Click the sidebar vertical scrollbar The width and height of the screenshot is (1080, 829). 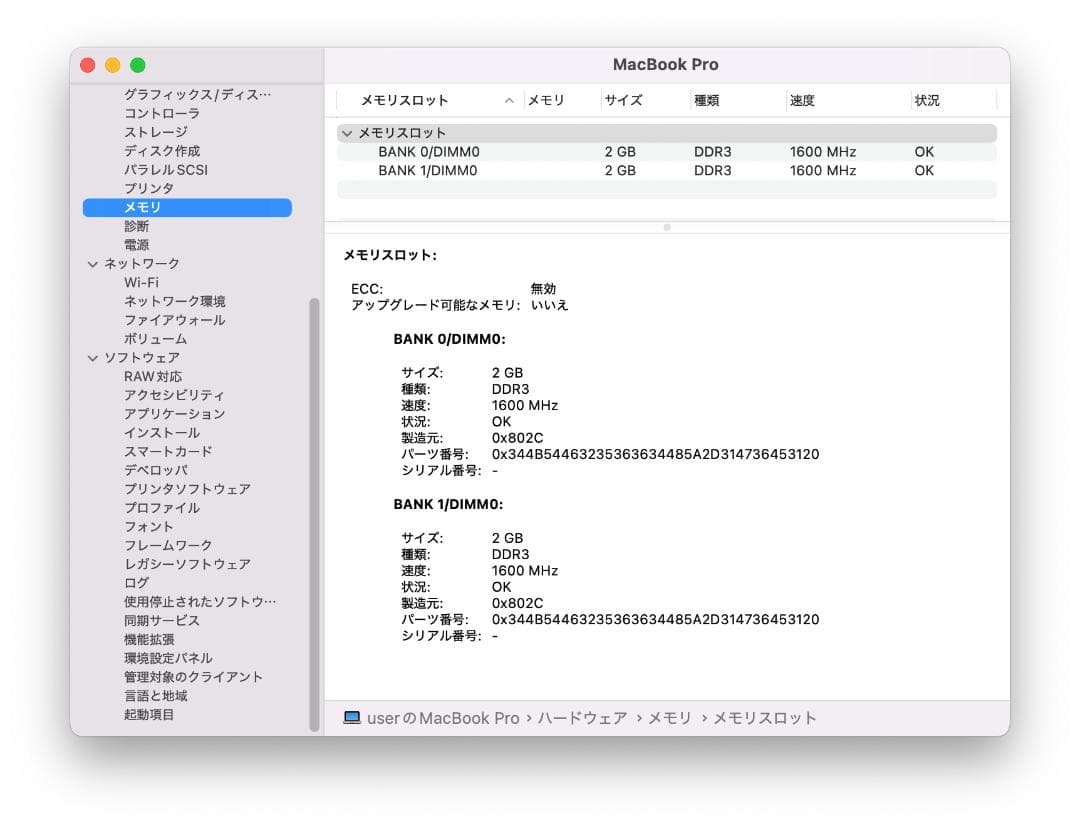click(x=315, y=514)
